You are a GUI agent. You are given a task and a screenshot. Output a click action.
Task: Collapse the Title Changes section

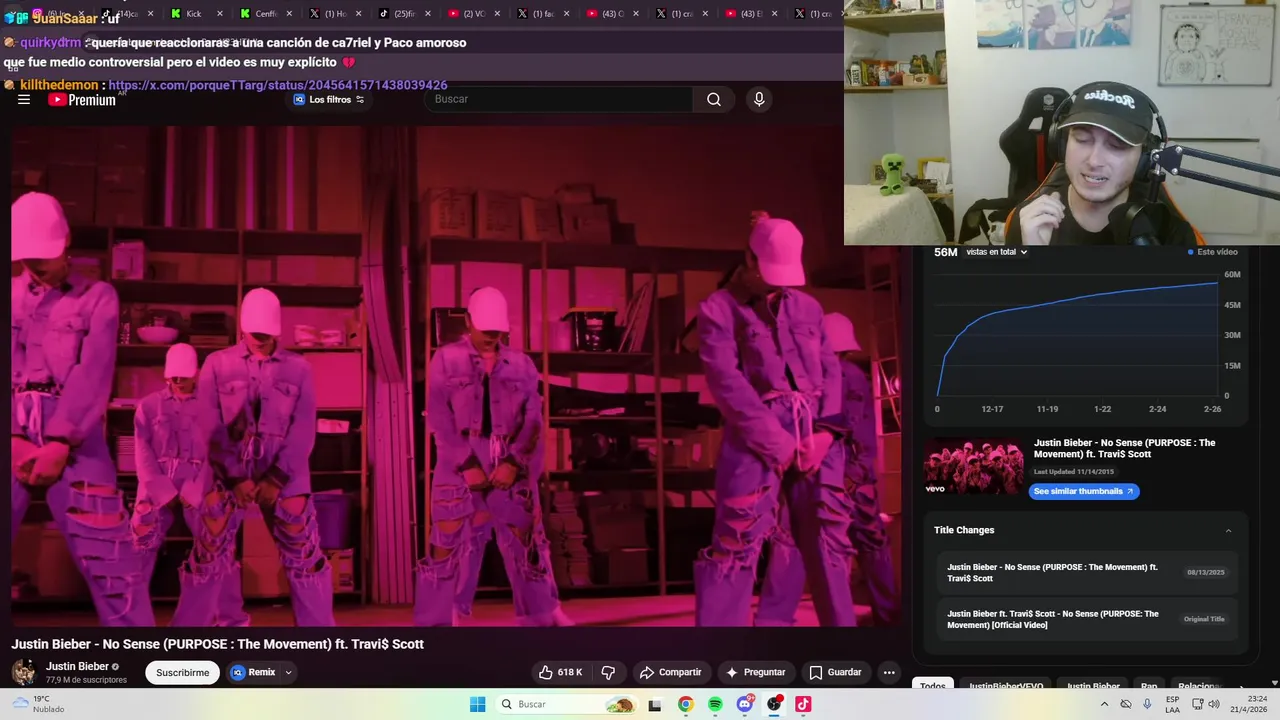tap(1228, 530)
